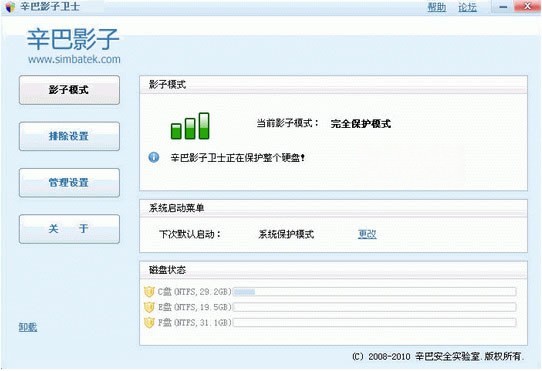Click the E盘 shield icon

[149, 307]
